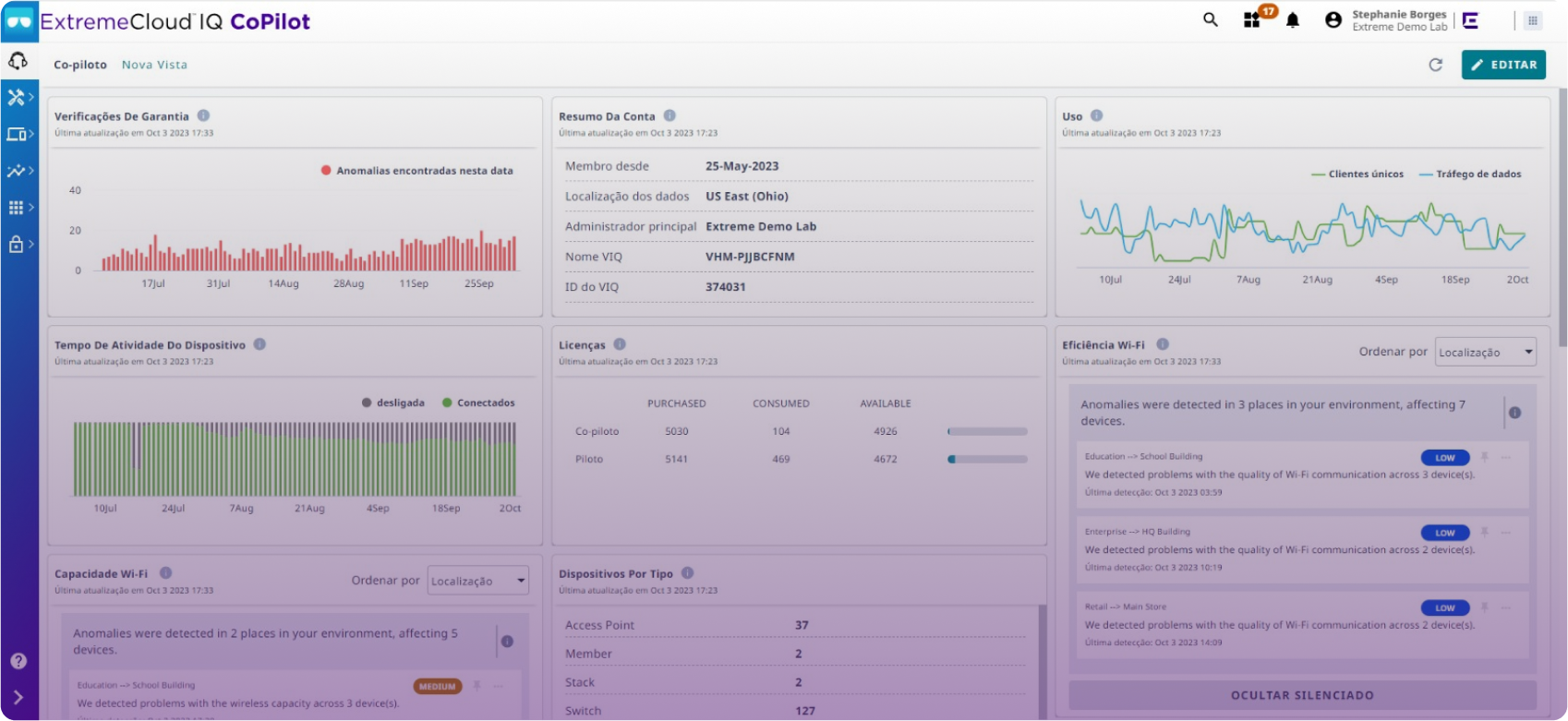Click the MEDIUM severity badge
Image resolution: width=1568 pixels, height=721 pixels.
tap(438, 687)
